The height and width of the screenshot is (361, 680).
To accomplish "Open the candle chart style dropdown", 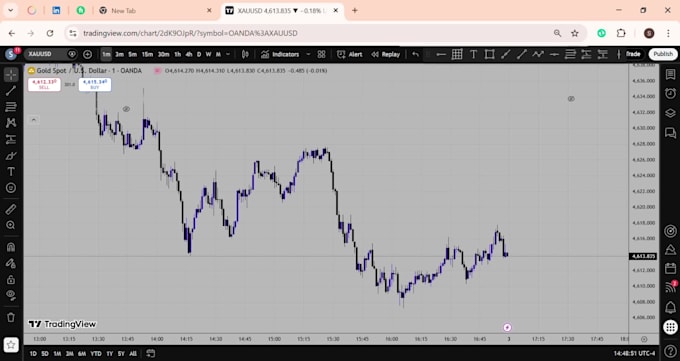I will pos(245,54).
